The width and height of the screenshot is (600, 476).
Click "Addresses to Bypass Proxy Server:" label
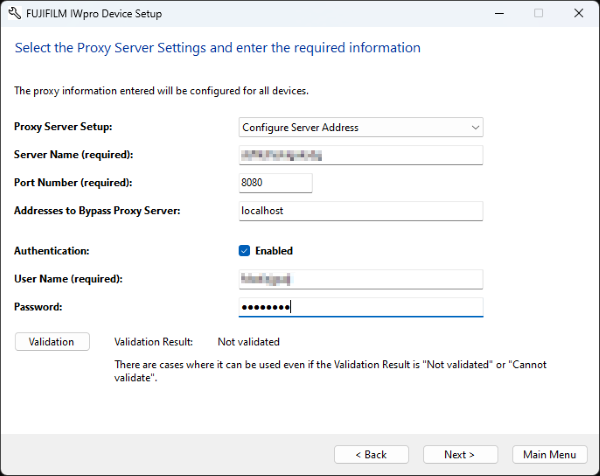pos(97,211)
